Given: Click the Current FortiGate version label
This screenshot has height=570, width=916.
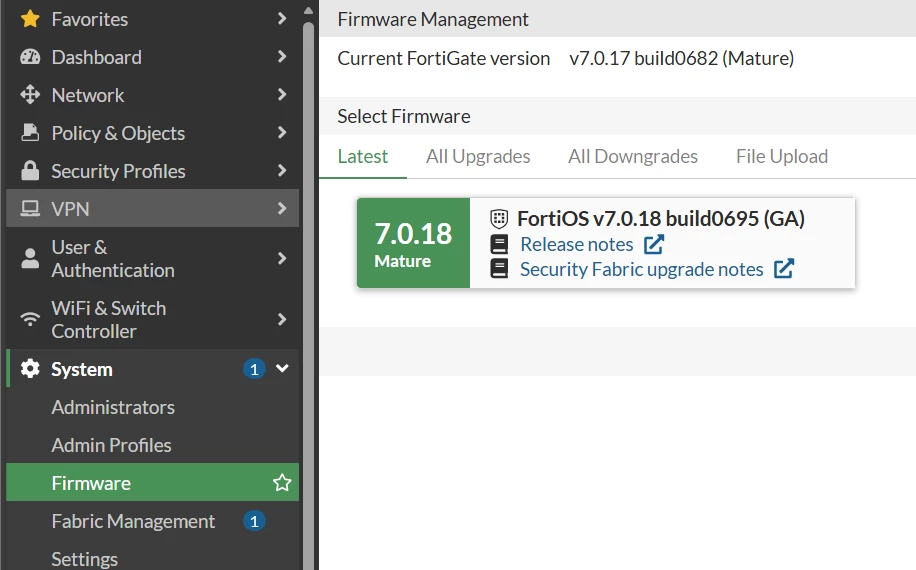Looking at the screenshot, I should coord(443,58).
